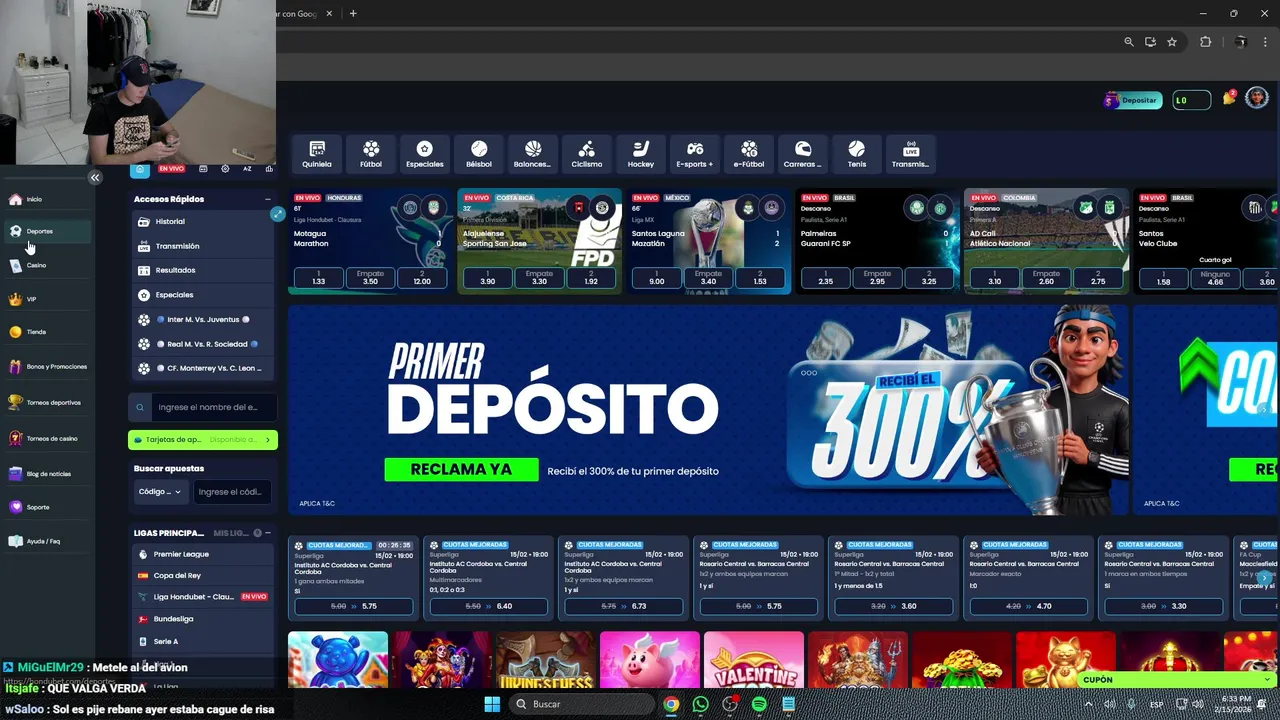
Task: Select the 4.70 Marcador exacto odds
Action: 1029,606
